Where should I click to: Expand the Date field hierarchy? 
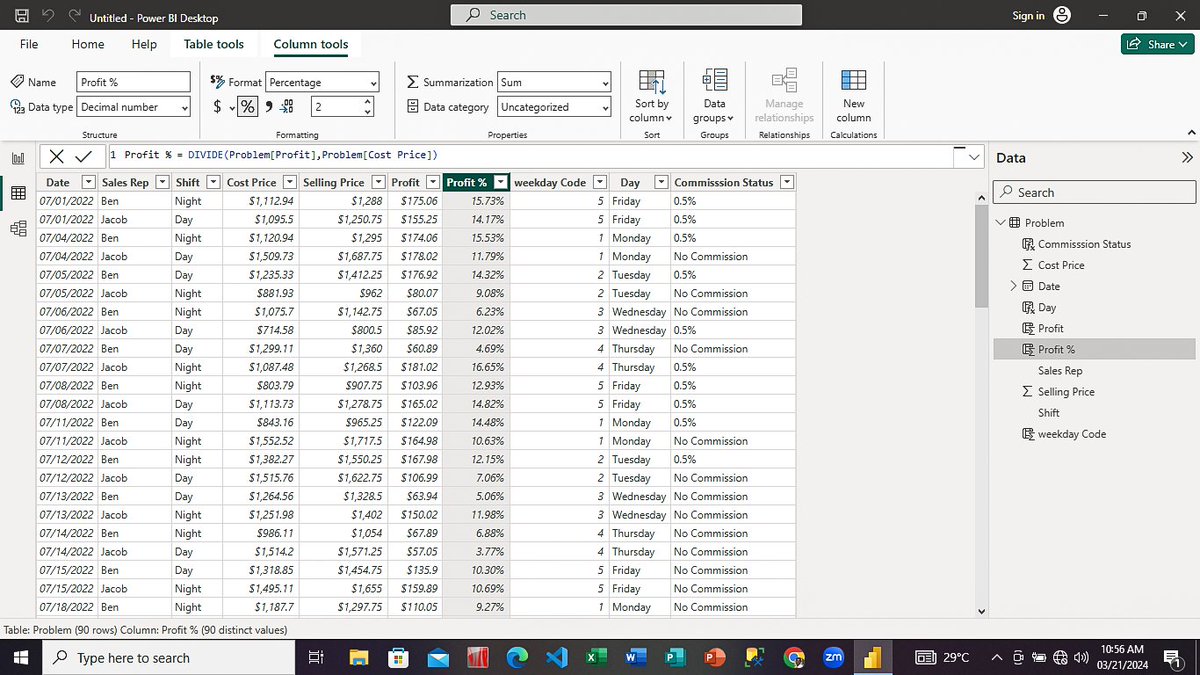tap(1013, 286)
